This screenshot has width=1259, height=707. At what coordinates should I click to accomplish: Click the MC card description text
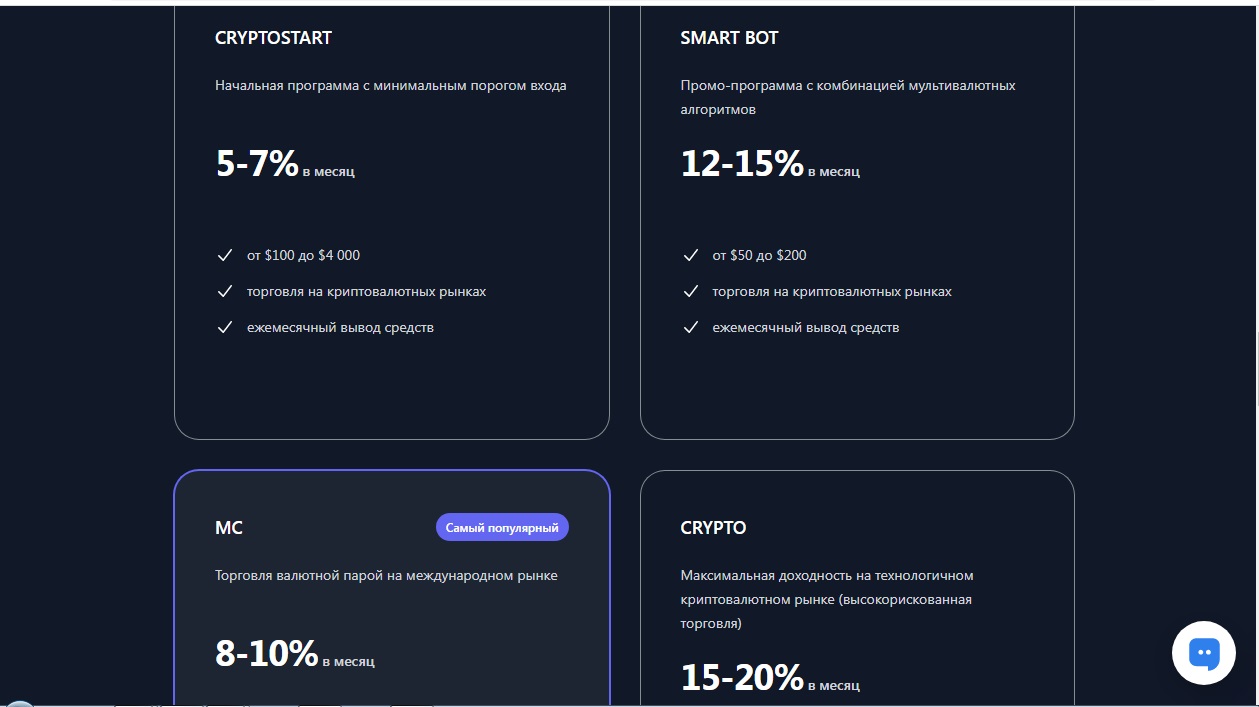coord(386,575)
